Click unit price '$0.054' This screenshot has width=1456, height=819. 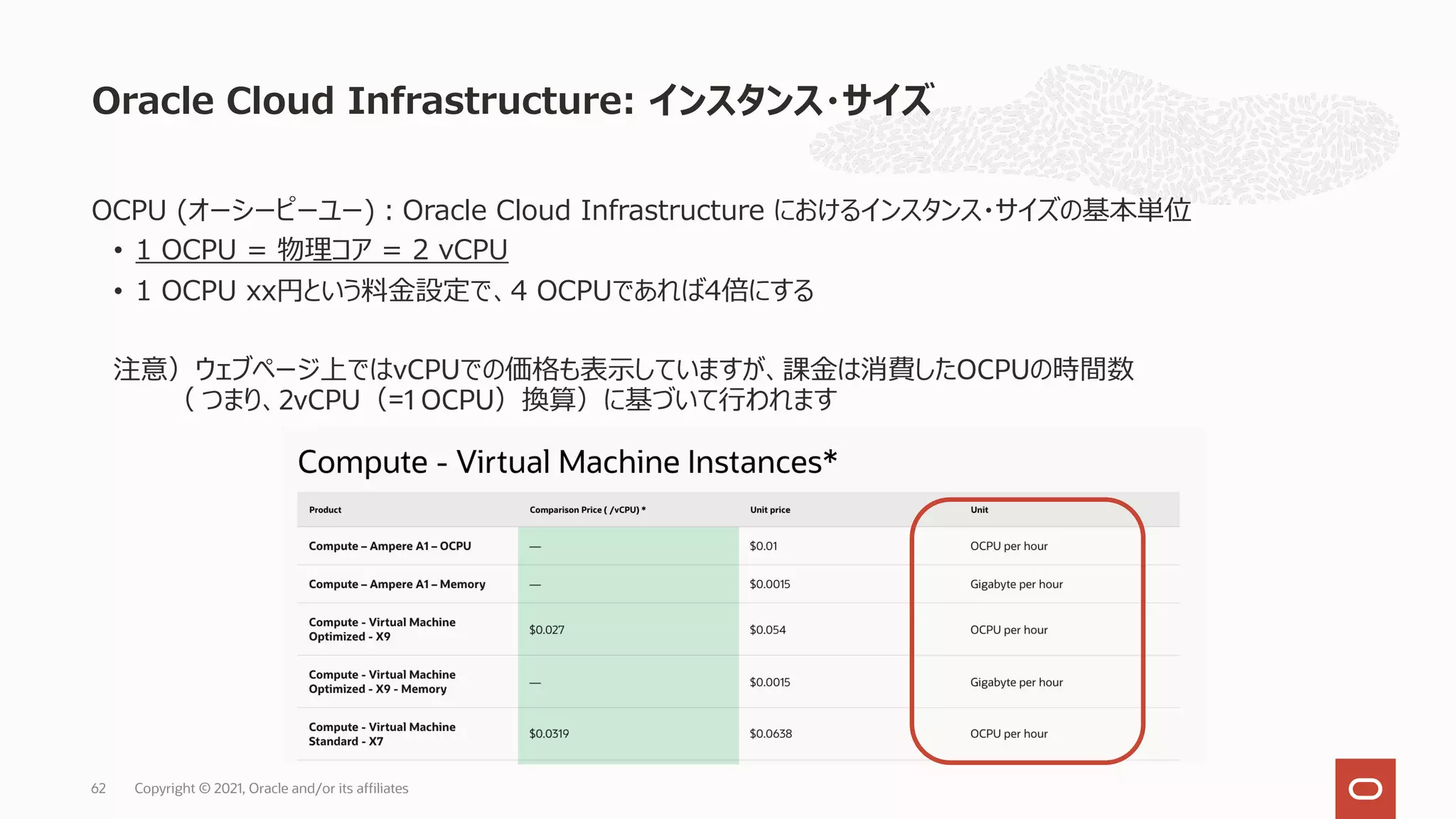767,629
